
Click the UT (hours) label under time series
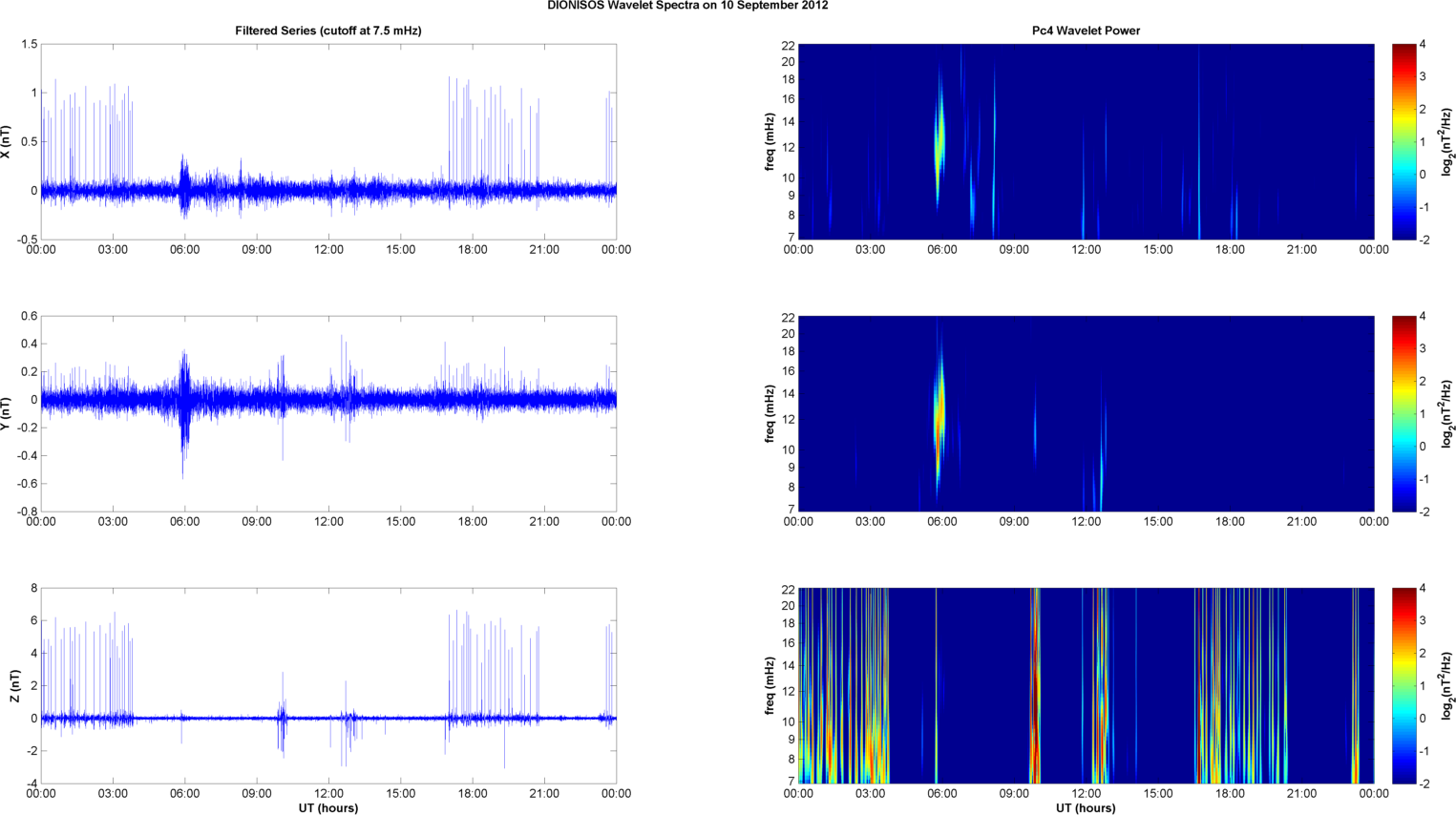[328, 808]
